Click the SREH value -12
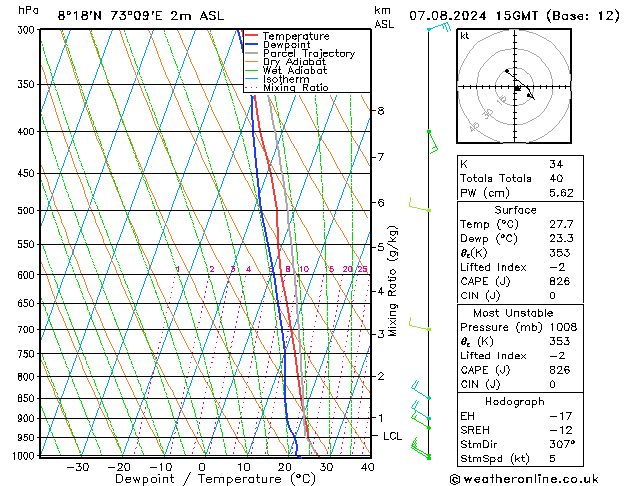 click(x=560, y=430)
